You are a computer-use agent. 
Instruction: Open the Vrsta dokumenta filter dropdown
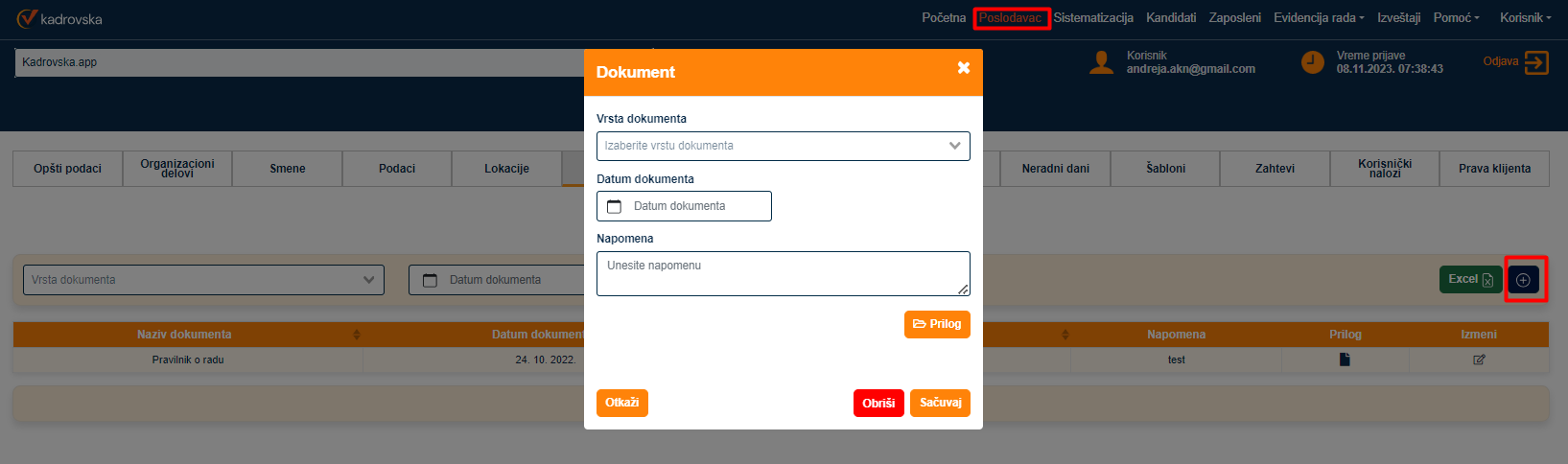pos(203,280)
